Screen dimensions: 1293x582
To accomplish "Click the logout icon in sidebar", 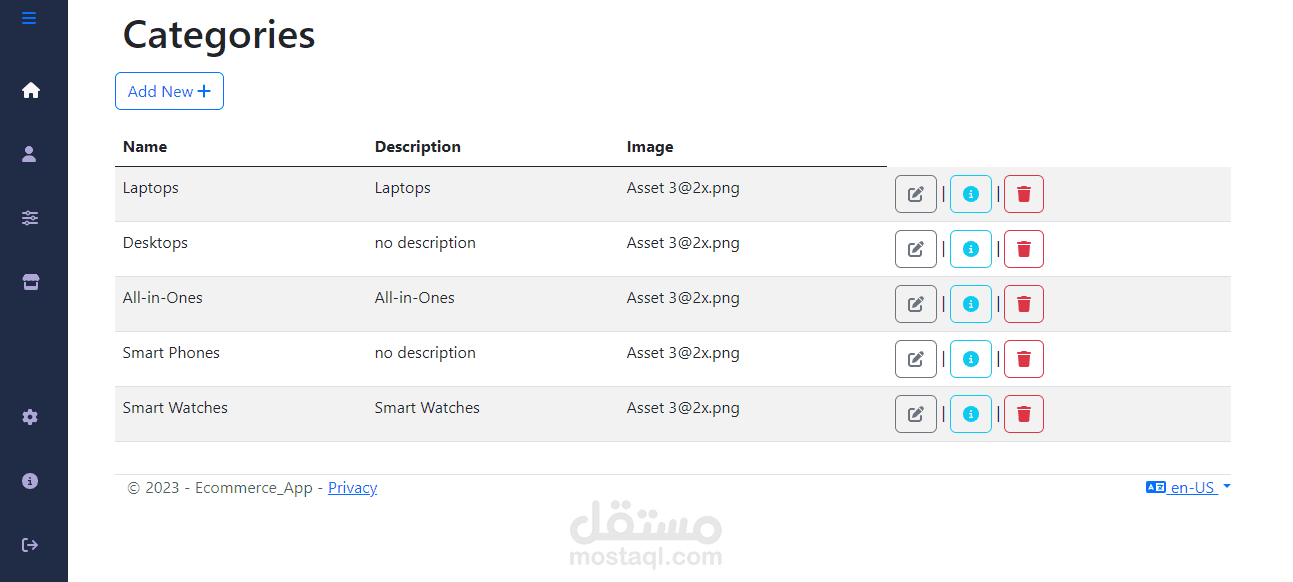I will (30, 545).
